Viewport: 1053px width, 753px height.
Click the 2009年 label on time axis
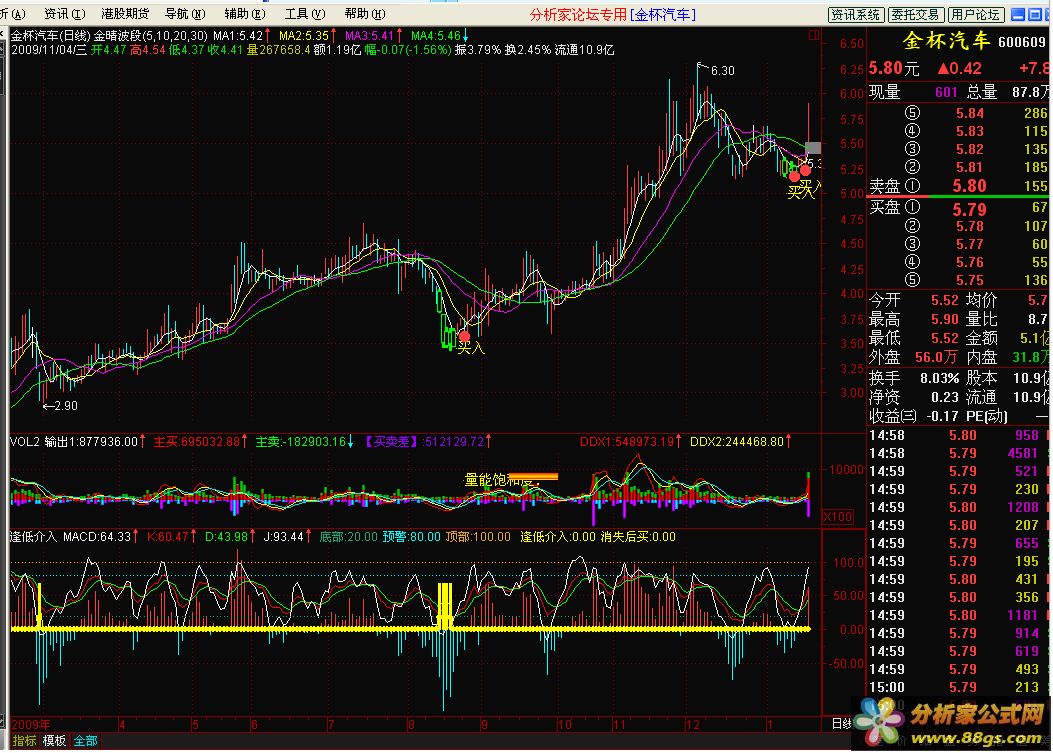click(x=31, y=724)
